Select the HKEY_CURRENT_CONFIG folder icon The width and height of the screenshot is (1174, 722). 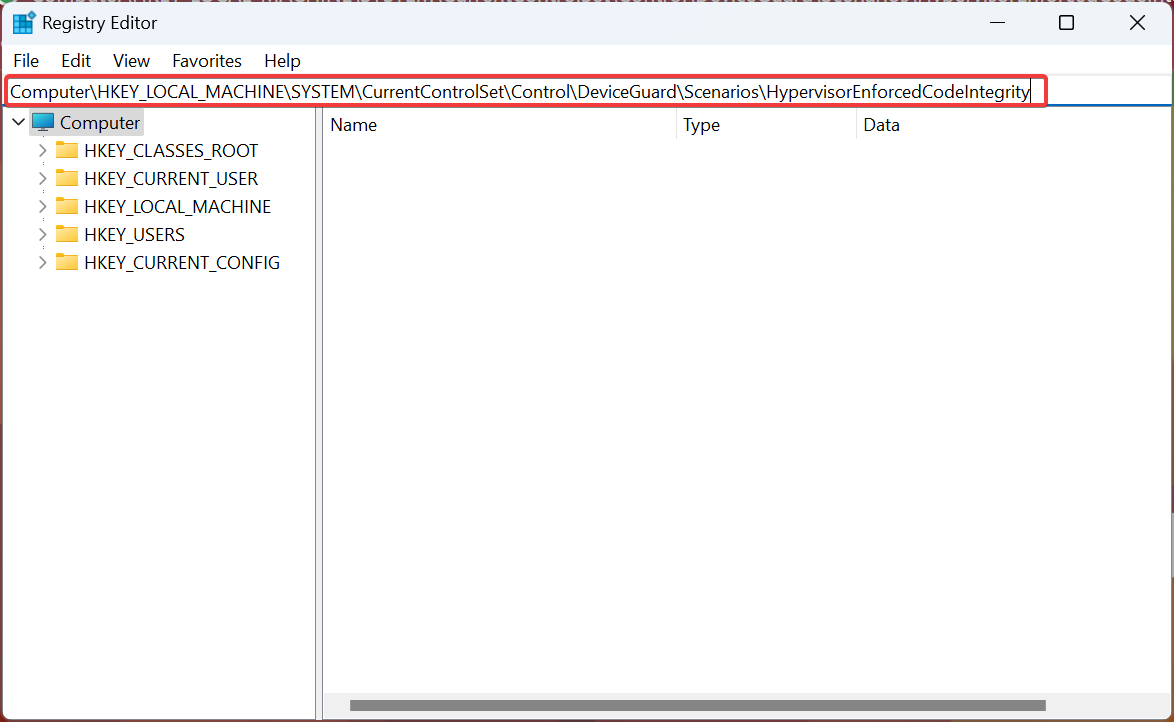(x=67, y=262)
